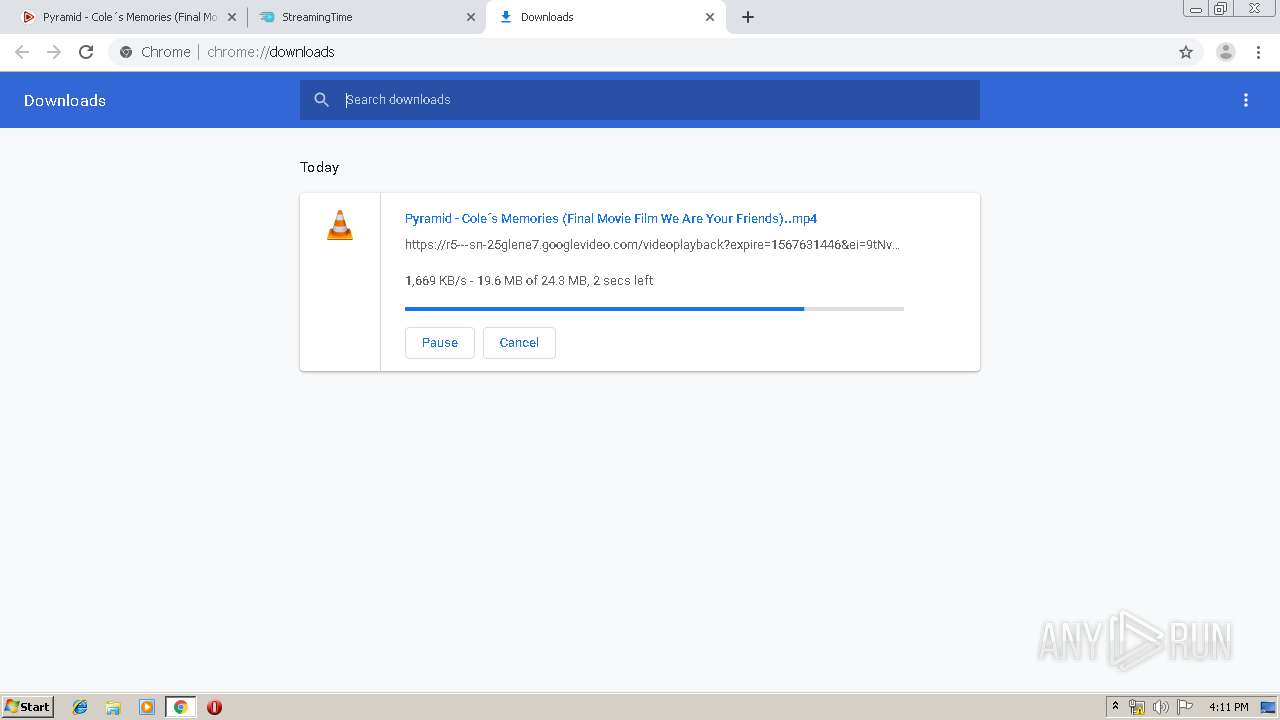Open the media player taskbar icon
1280x720 pixels.
click(x=146, y=707)
